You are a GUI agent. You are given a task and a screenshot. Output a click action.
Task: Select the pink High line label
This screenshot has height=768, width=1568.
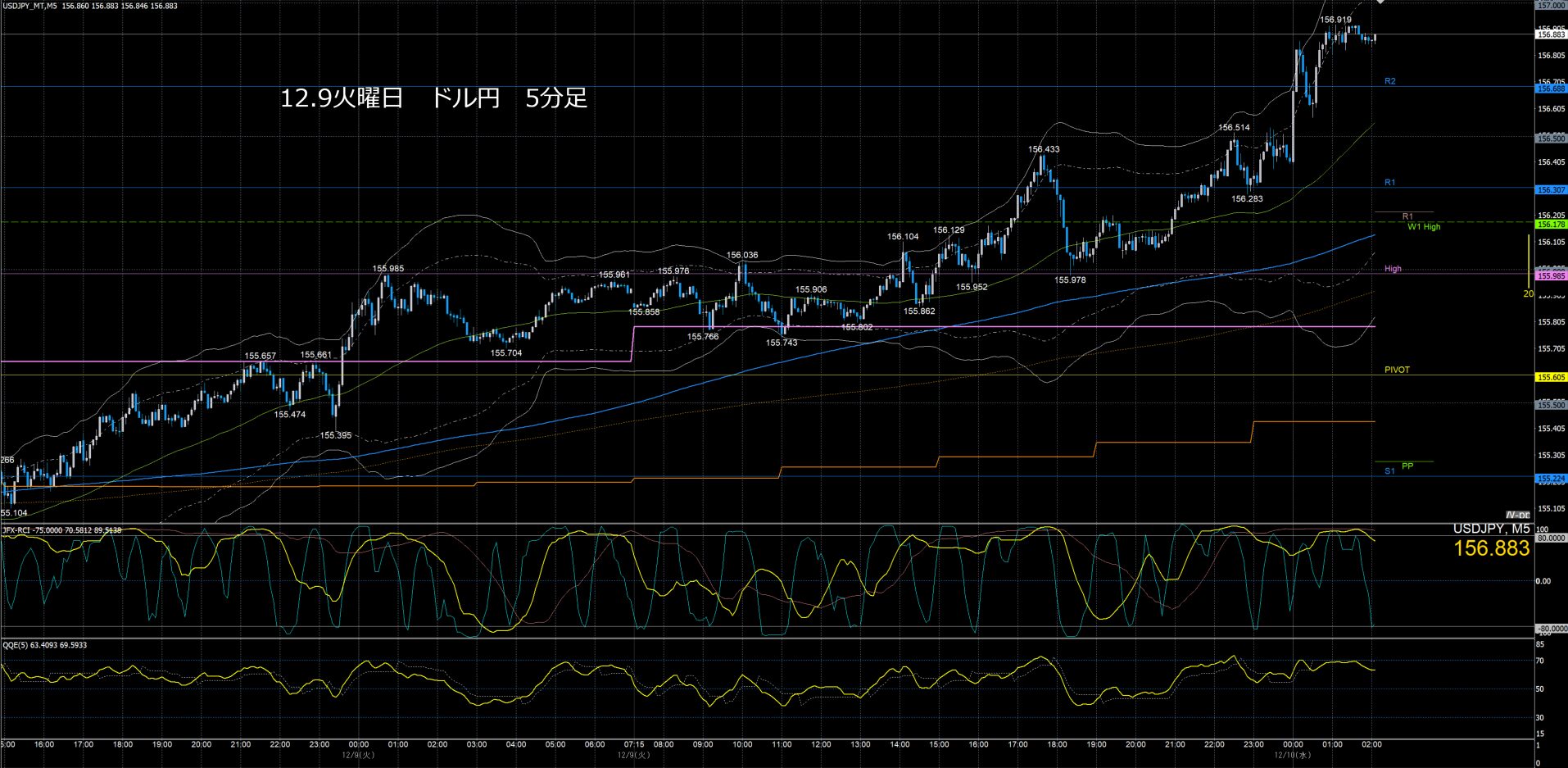point(1393,269)
